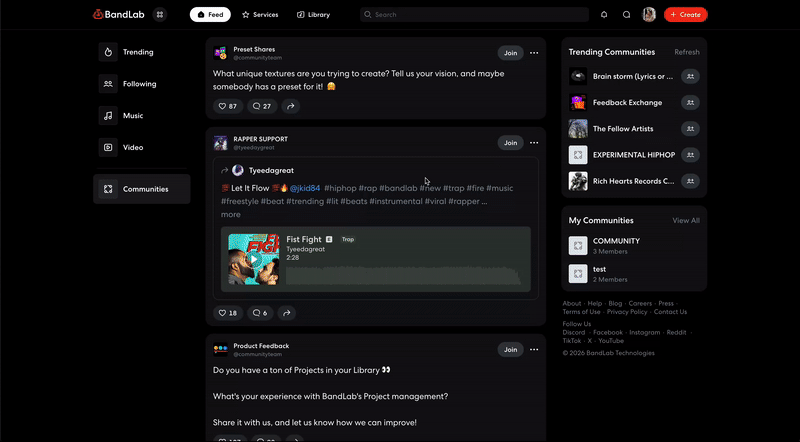Open the user profile avatar in header
This screenshot has width=800, height=442.
(x=649, y=15)
